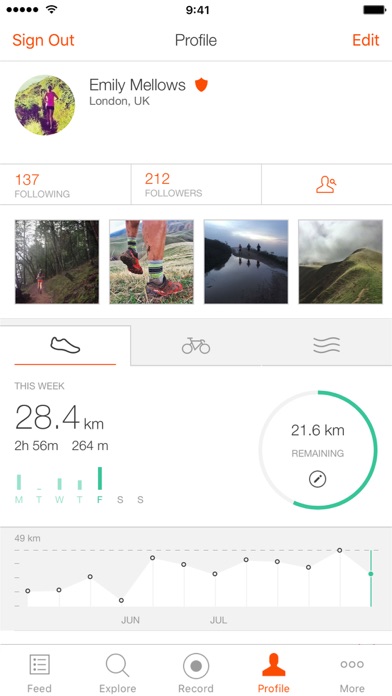Tap the 21.6 km remaining progress ring
The image size is (392, 696).
pos(318,450)
